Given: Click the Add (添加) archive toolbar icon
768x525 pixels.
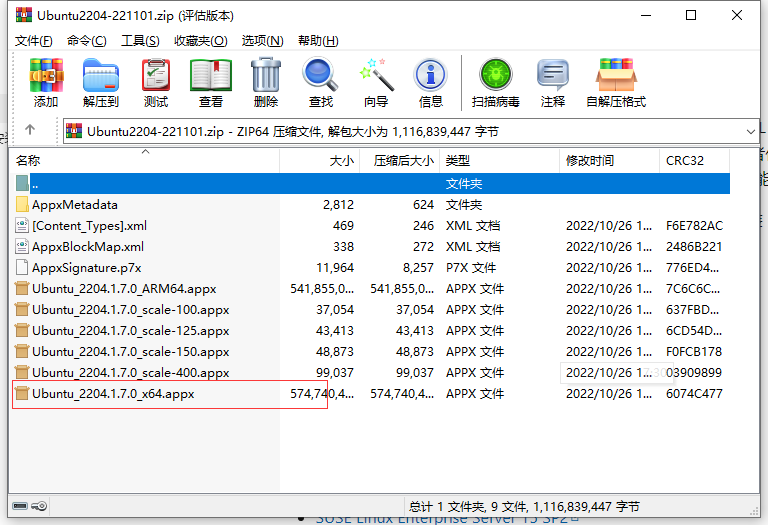Looking at the screenshot, I should pos(46,75).
